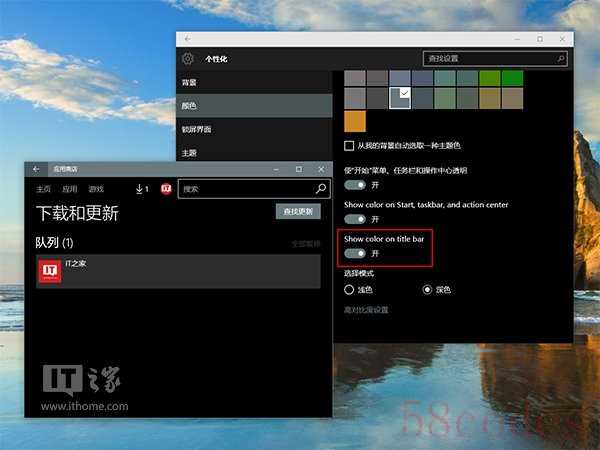Open 颜色 section in Settings sidebar

(254, 106)
